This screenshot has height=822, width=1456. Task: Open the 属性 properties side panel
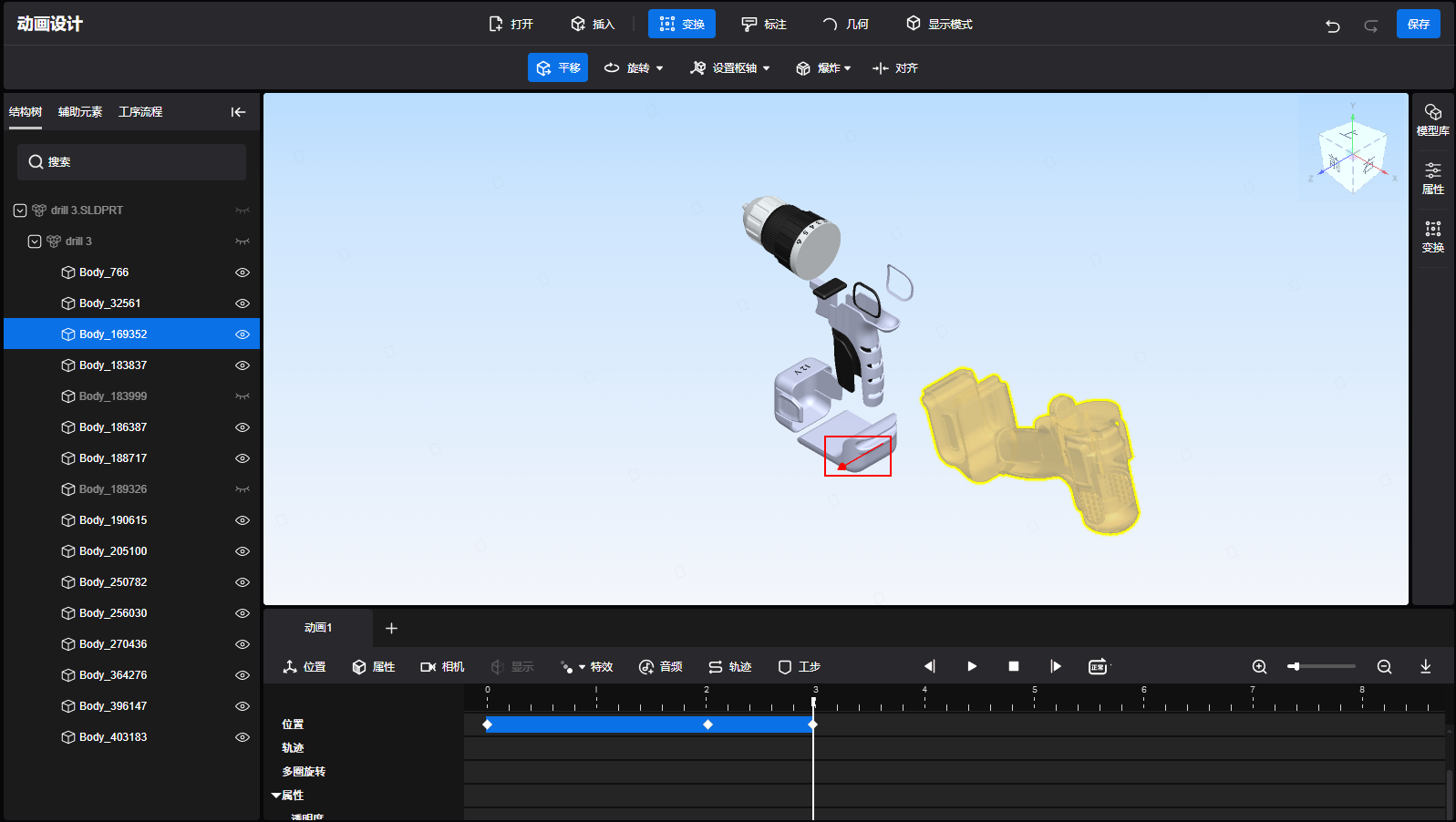(x=1433, y=178)
